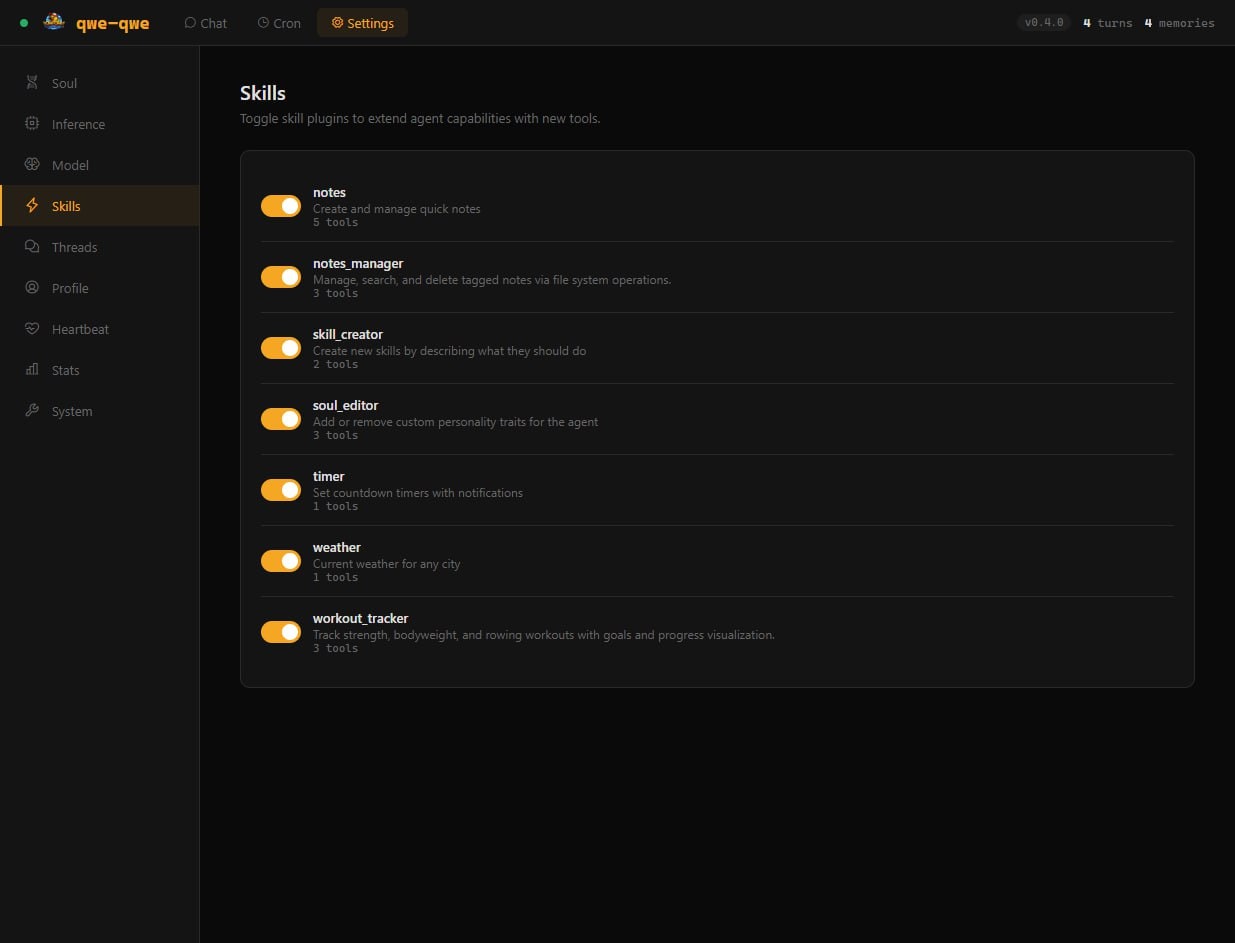Open the Soul section in the sidebar
Image resolution: width=1235 pixels, height=943 pixels.
(x=64, y=83)
